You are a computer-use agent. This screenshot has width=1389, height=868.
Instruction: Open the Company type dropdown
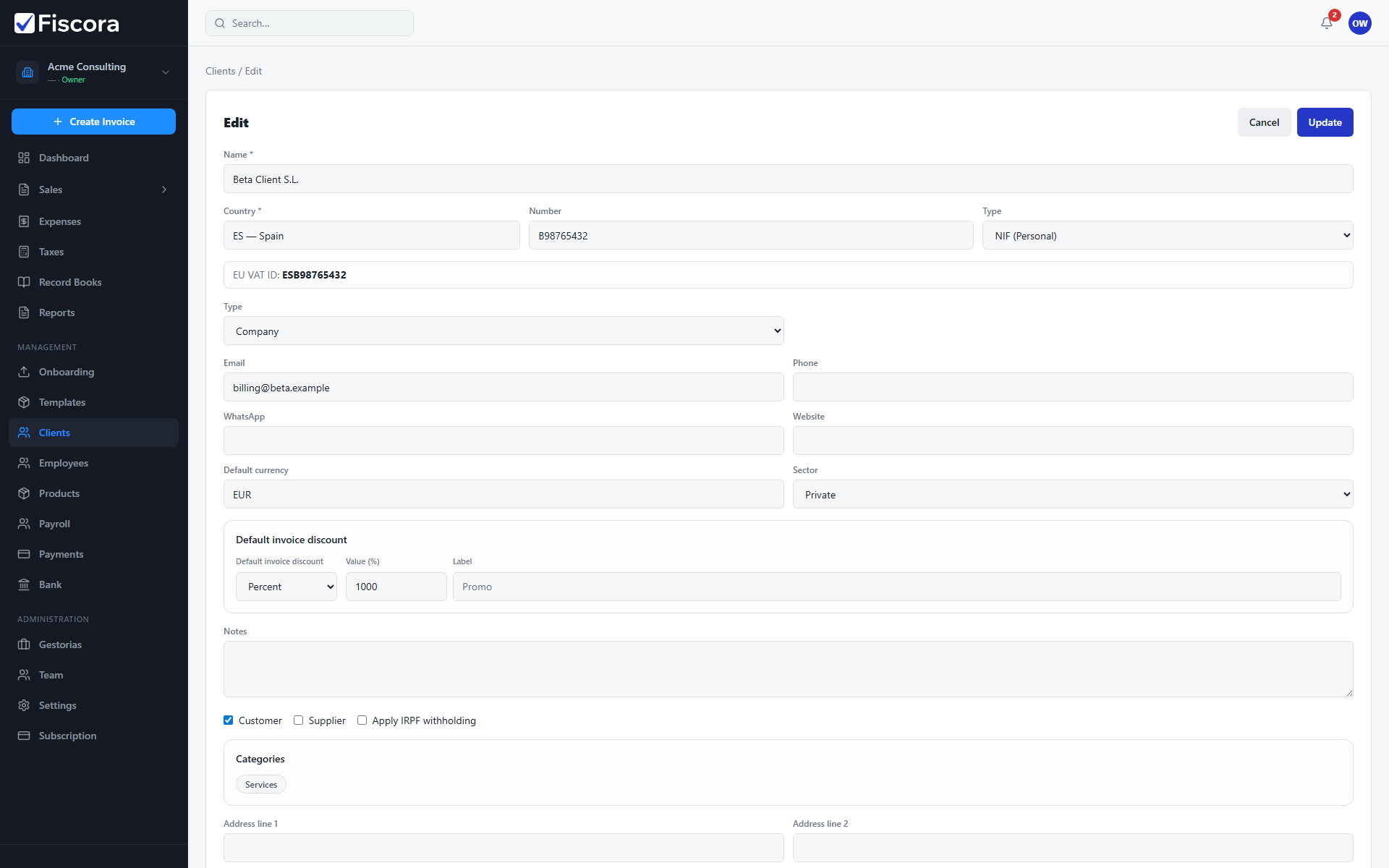click(x=504, y=331)
